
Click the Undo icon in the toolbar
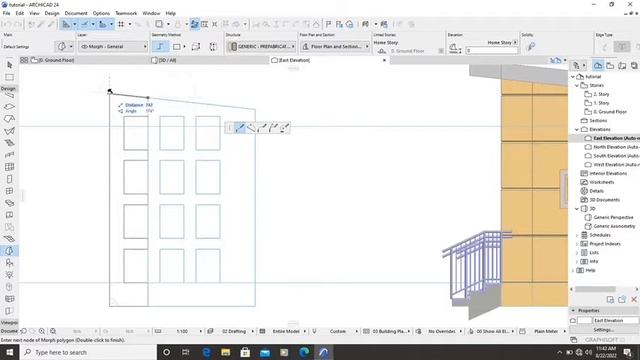(7, 24)
